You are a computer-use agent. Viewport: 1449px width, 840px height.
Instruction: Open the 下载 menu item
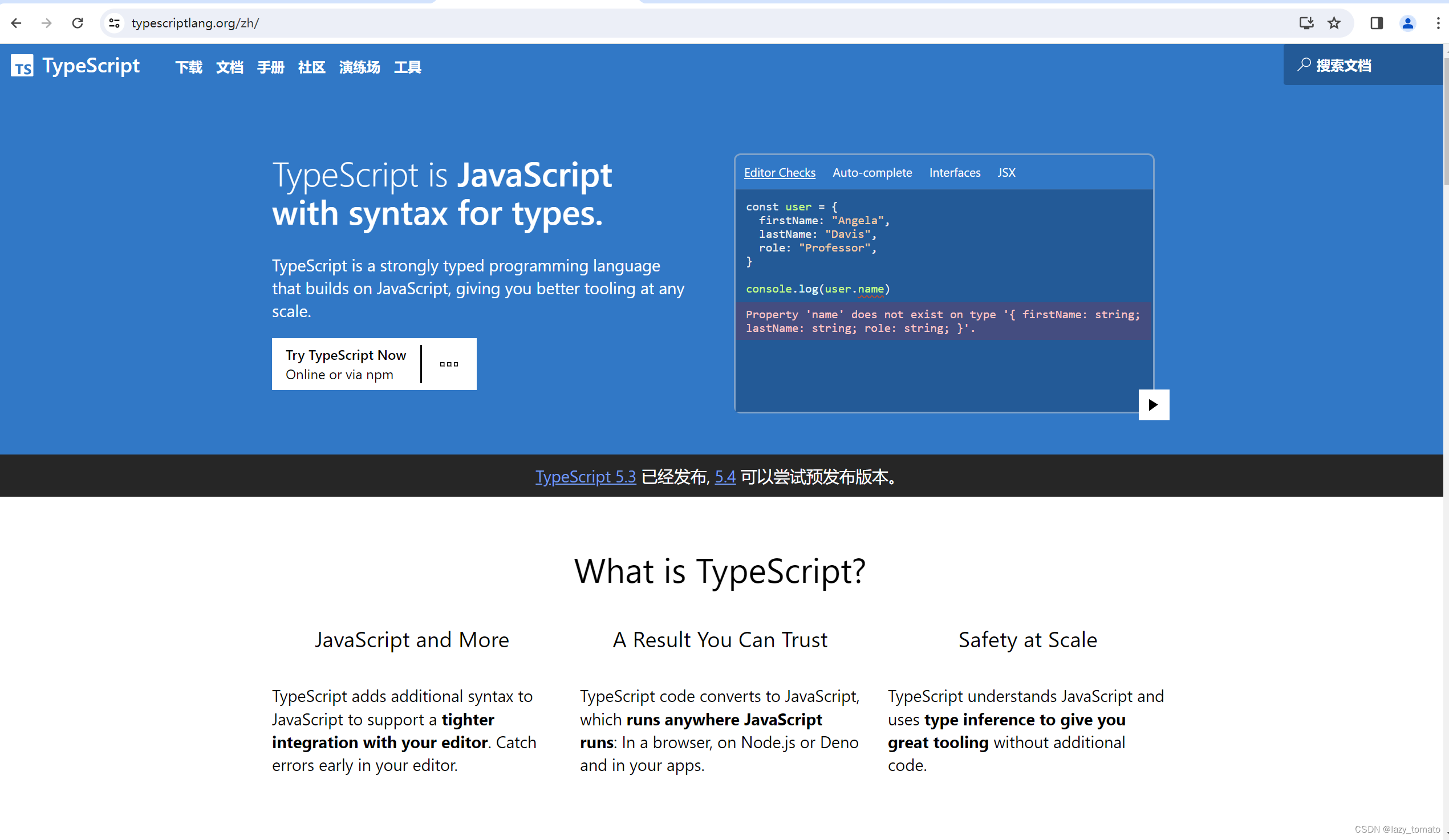189,67
